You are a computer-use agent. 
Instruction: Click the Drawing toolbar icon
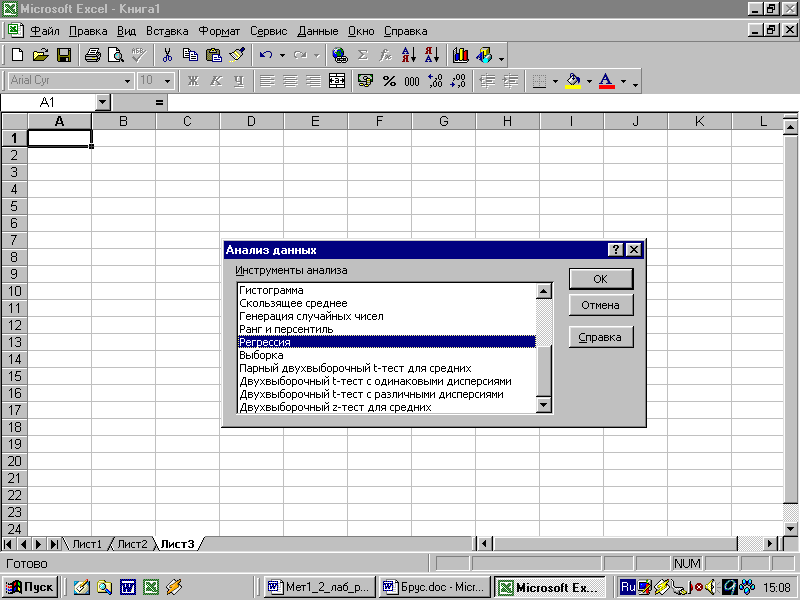coord(484,55)
